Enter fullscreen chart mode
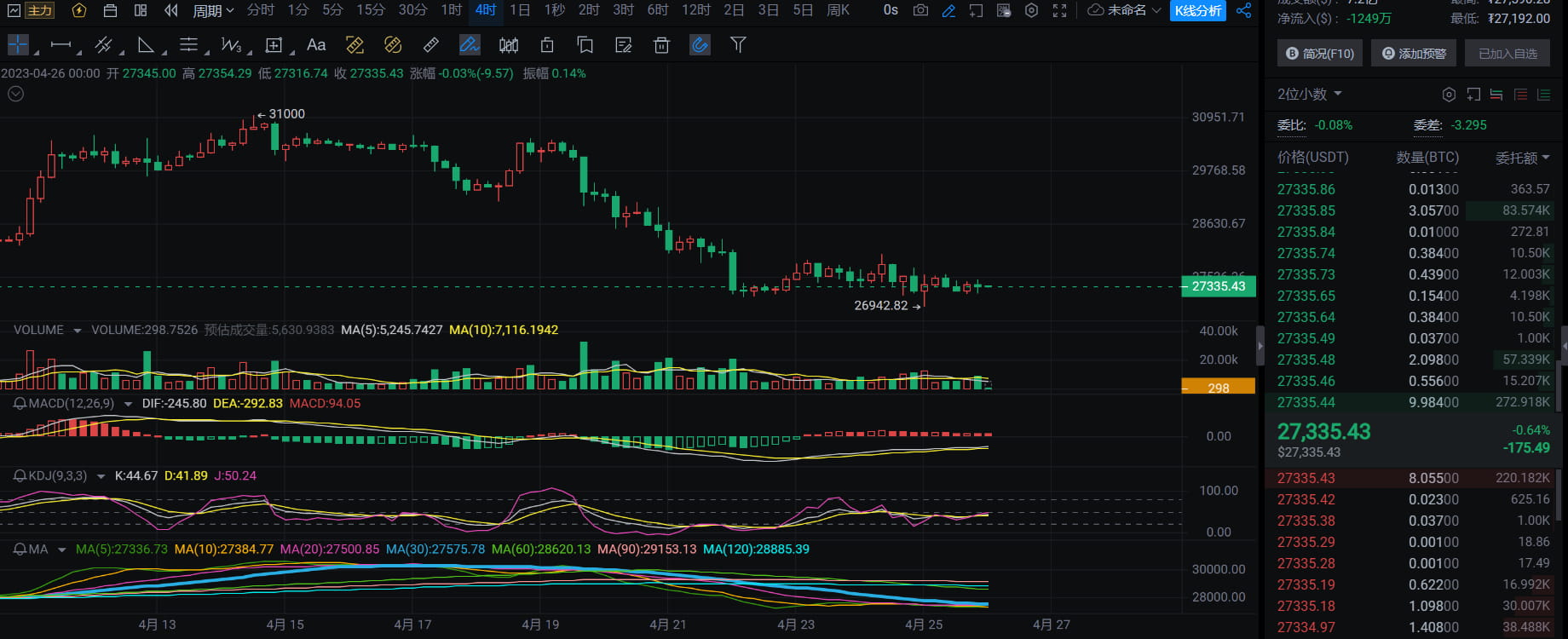The image size is (1568, 639). tap(1059, 10)
